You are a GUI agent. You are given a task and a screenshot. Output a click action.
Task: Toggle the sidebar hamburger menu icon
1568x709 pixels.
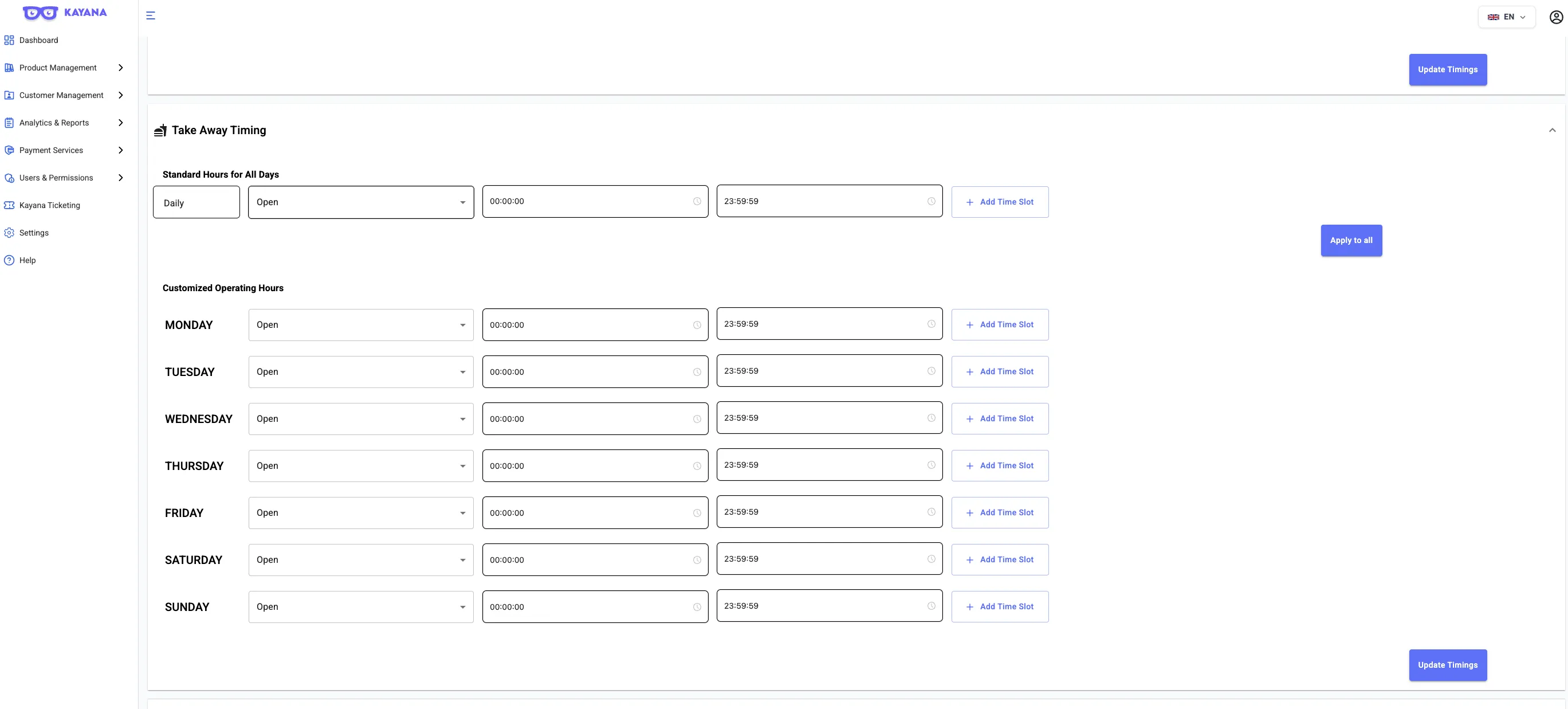click(x=150, y=16)
